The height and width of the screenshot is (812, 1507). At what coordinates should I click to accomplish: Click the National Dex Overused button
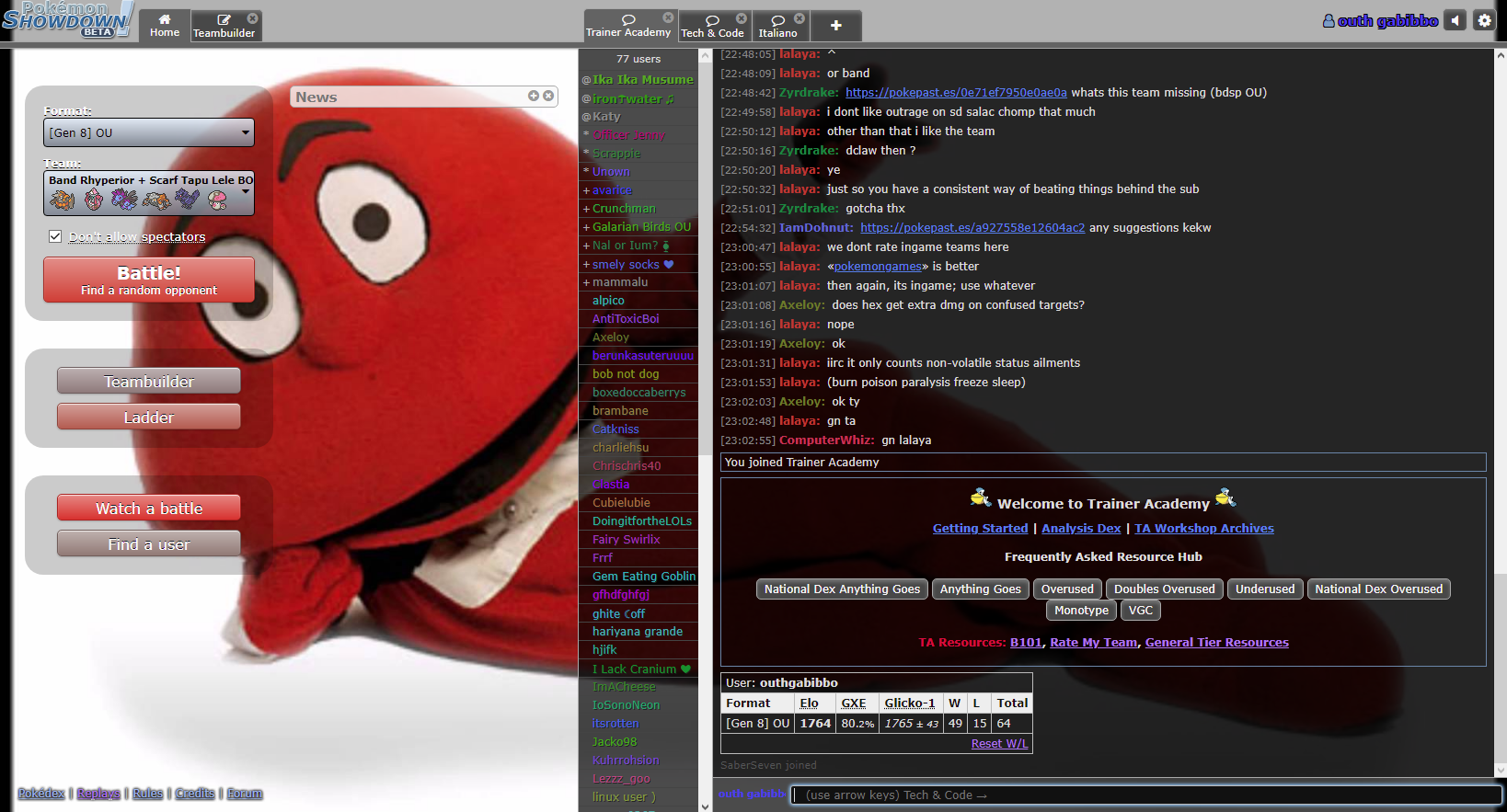(1378, 589)
